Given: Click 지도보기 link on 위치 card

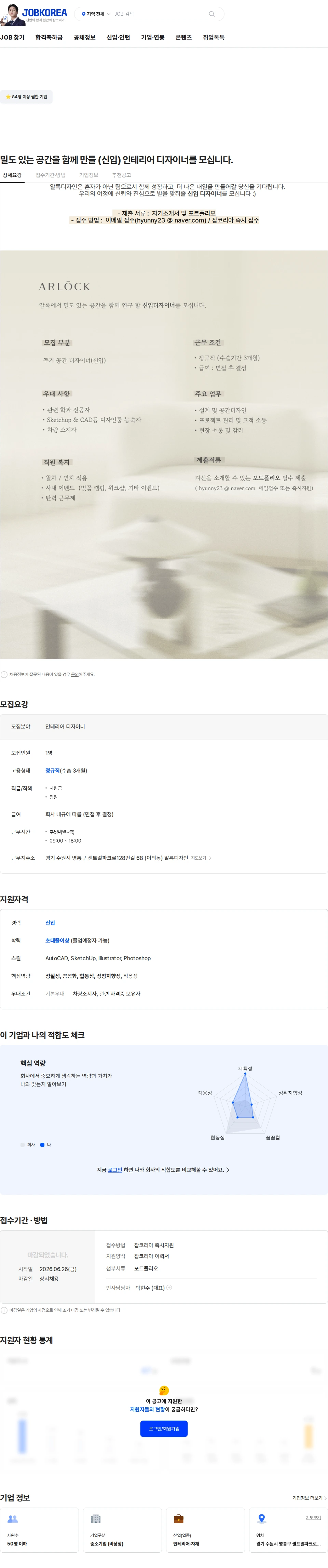Looking at the screenshot, I should click(313, 1517).
